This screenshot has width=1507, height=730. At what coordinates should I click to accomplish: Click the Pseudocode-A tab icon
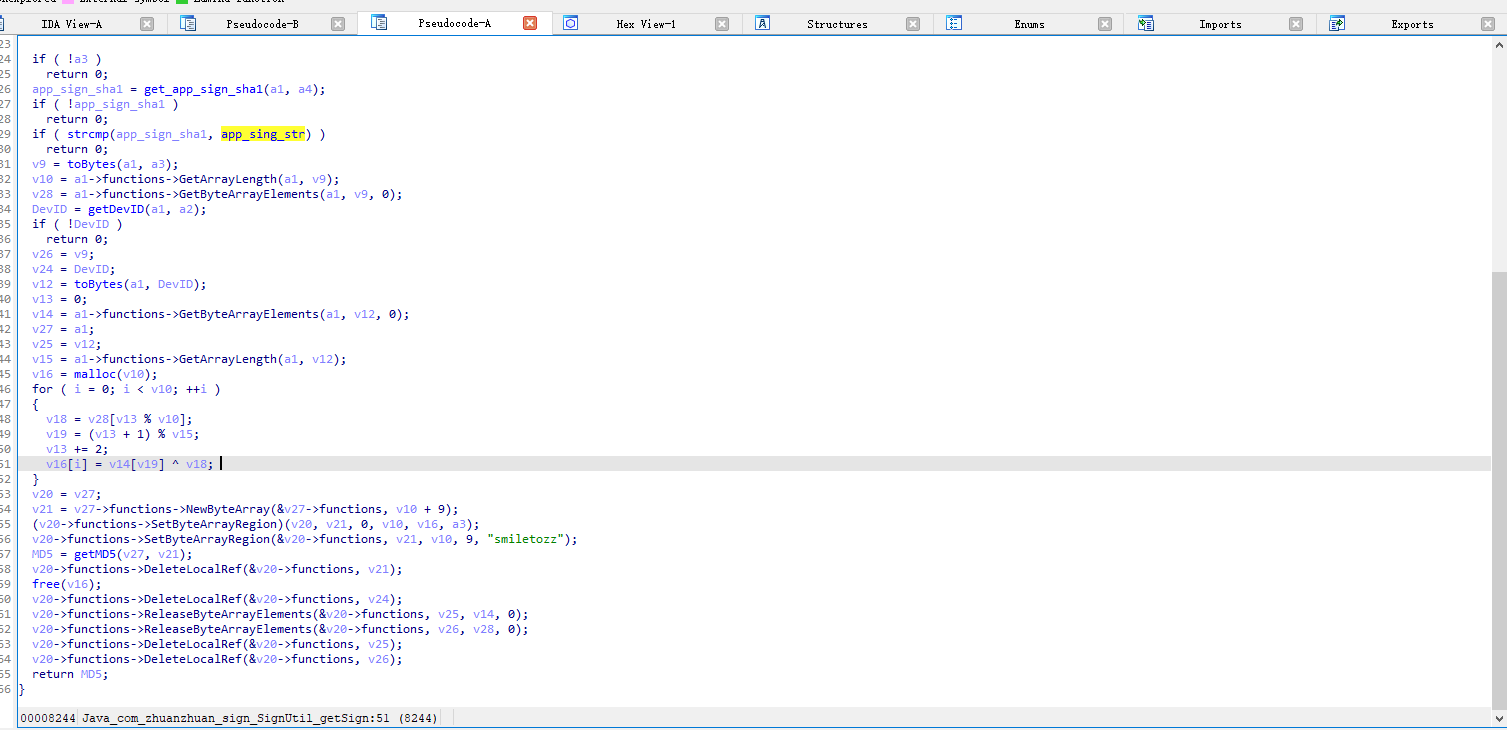click(378, 22)
